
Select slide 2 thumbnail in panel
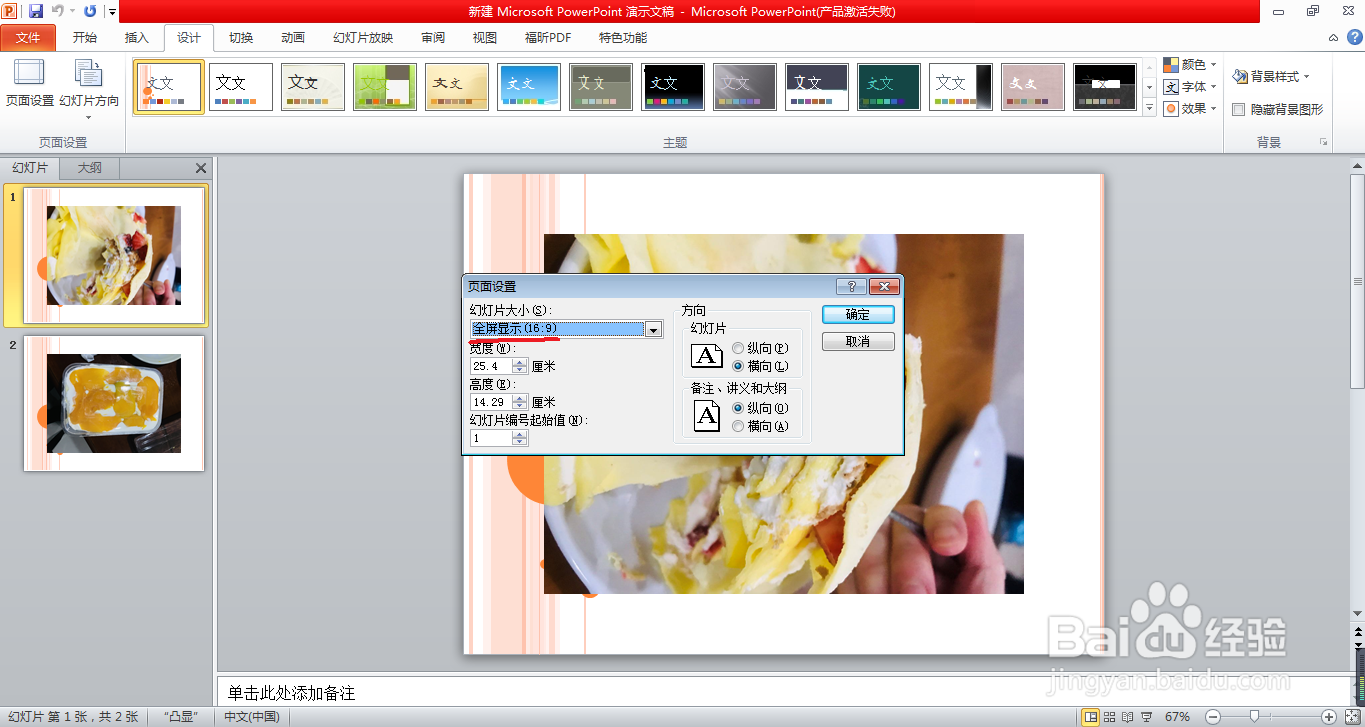(x=114, y=403)
